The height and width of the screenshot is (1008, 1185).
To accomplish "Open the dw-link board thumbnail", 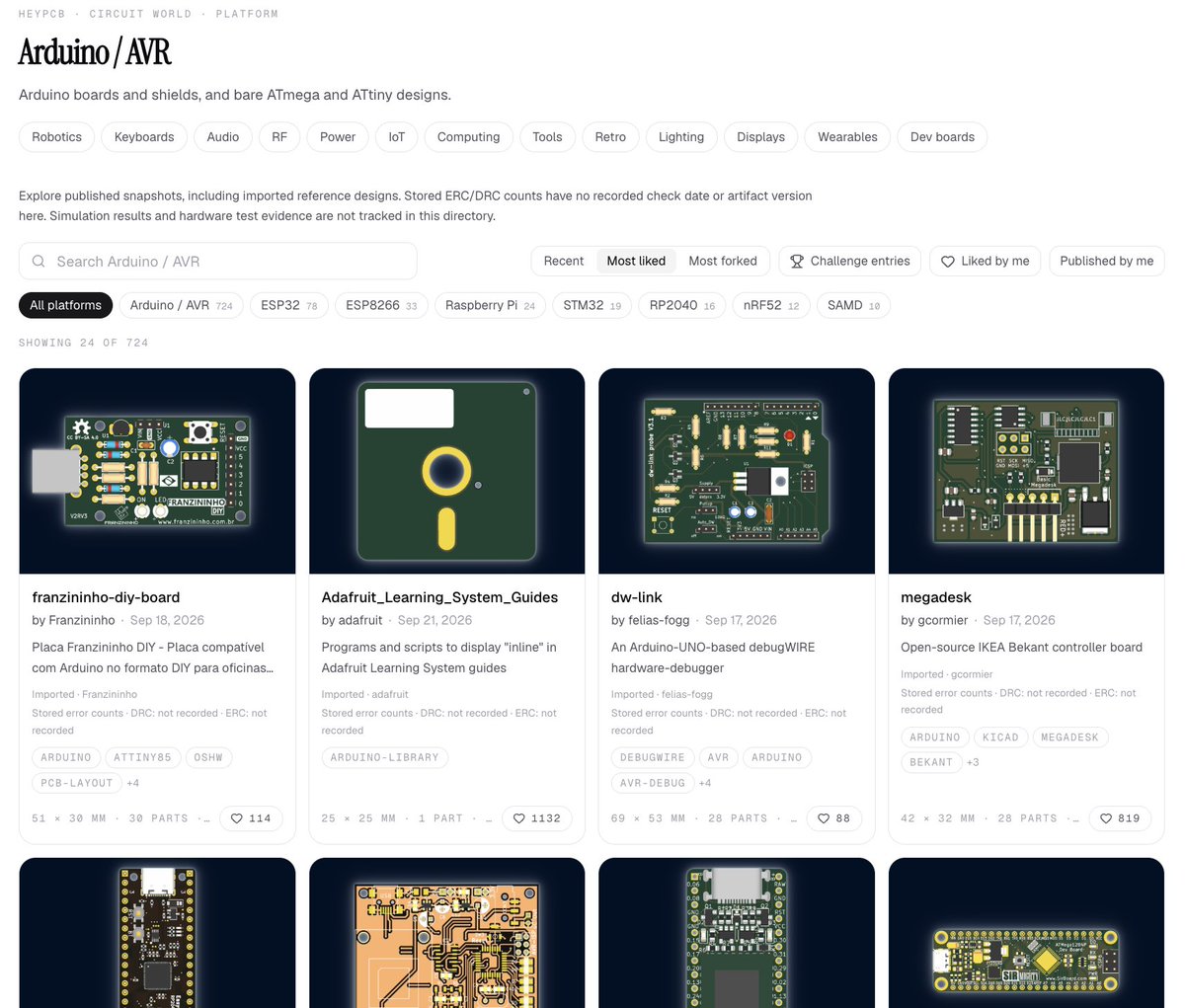I will click(737, 471).
